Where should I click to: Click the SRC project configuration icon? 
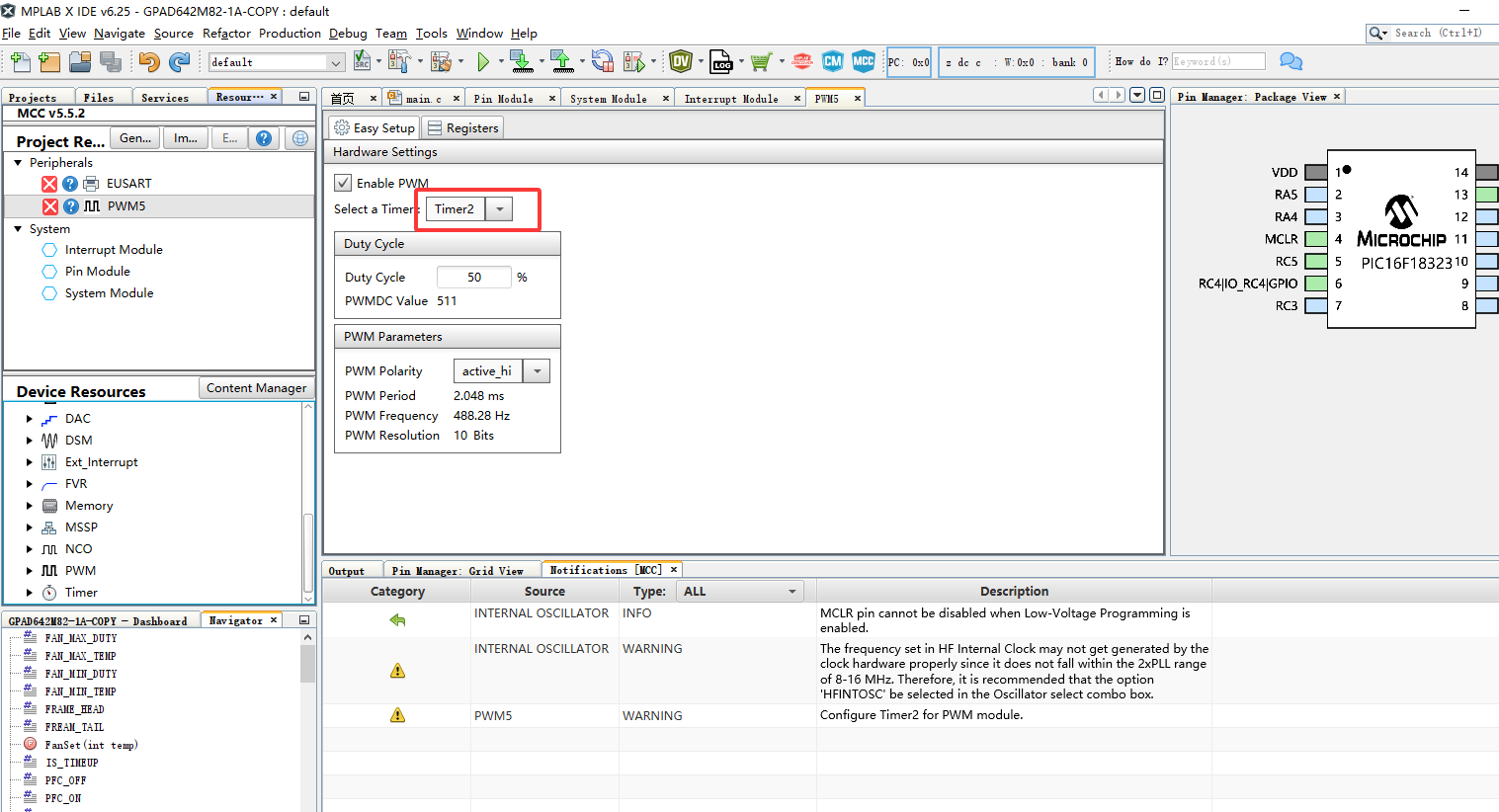pyautogui.click(x=362, y=61)
